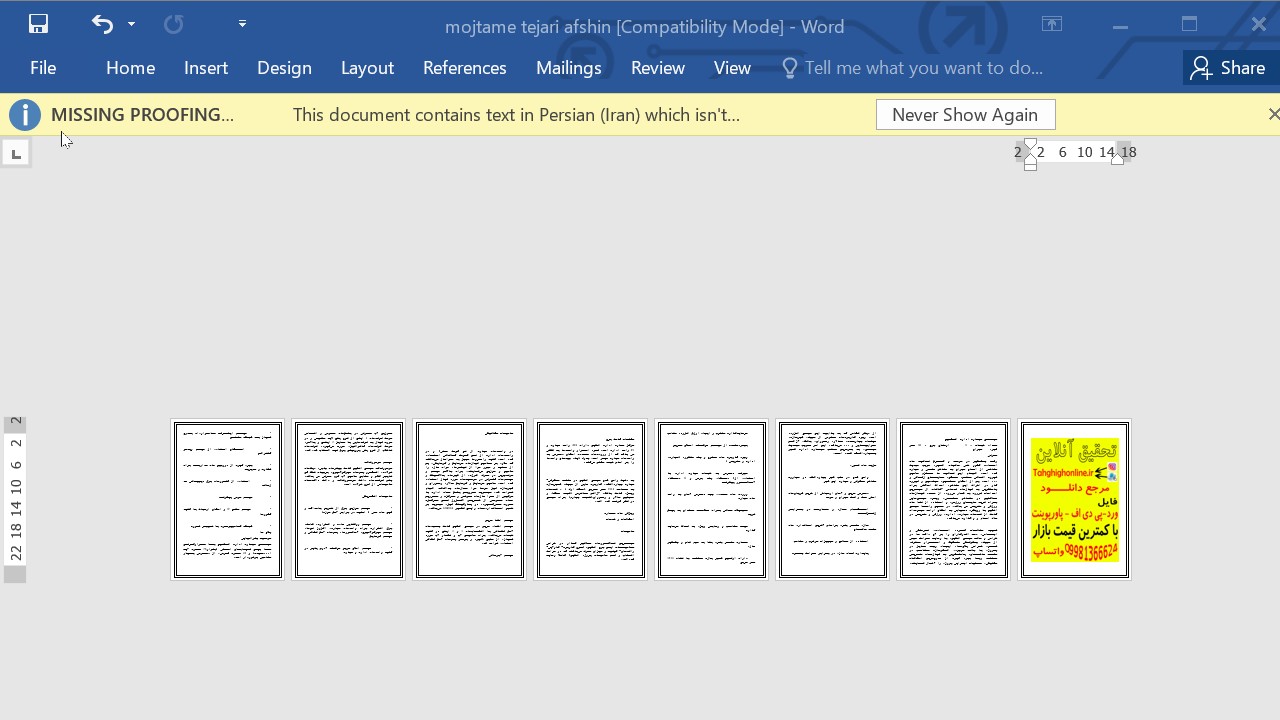Click the Save icon in quick access toolbar
The image size is (1280, 720).
pos(38,24)
